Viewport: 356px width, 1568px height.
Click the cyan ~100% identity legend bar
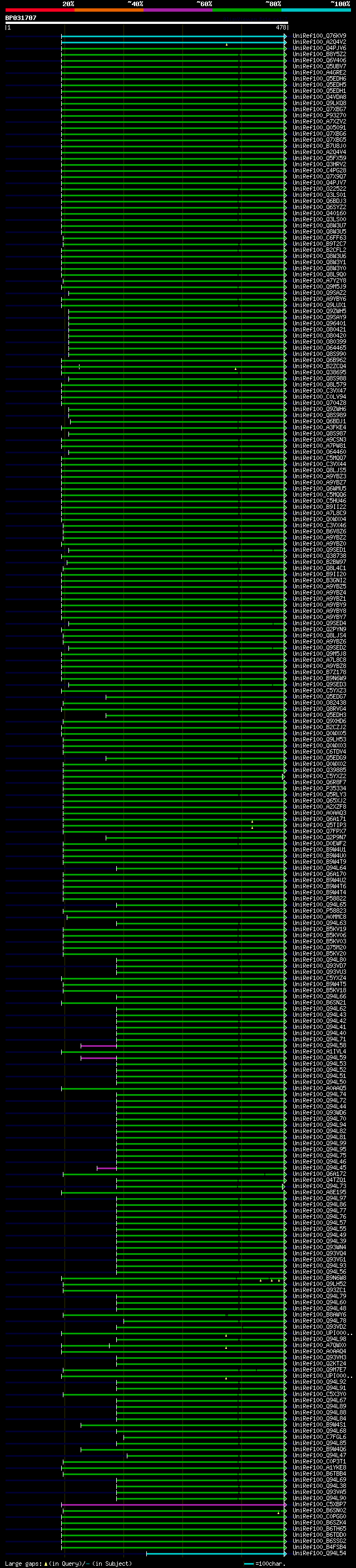click(x=316, y=10)
